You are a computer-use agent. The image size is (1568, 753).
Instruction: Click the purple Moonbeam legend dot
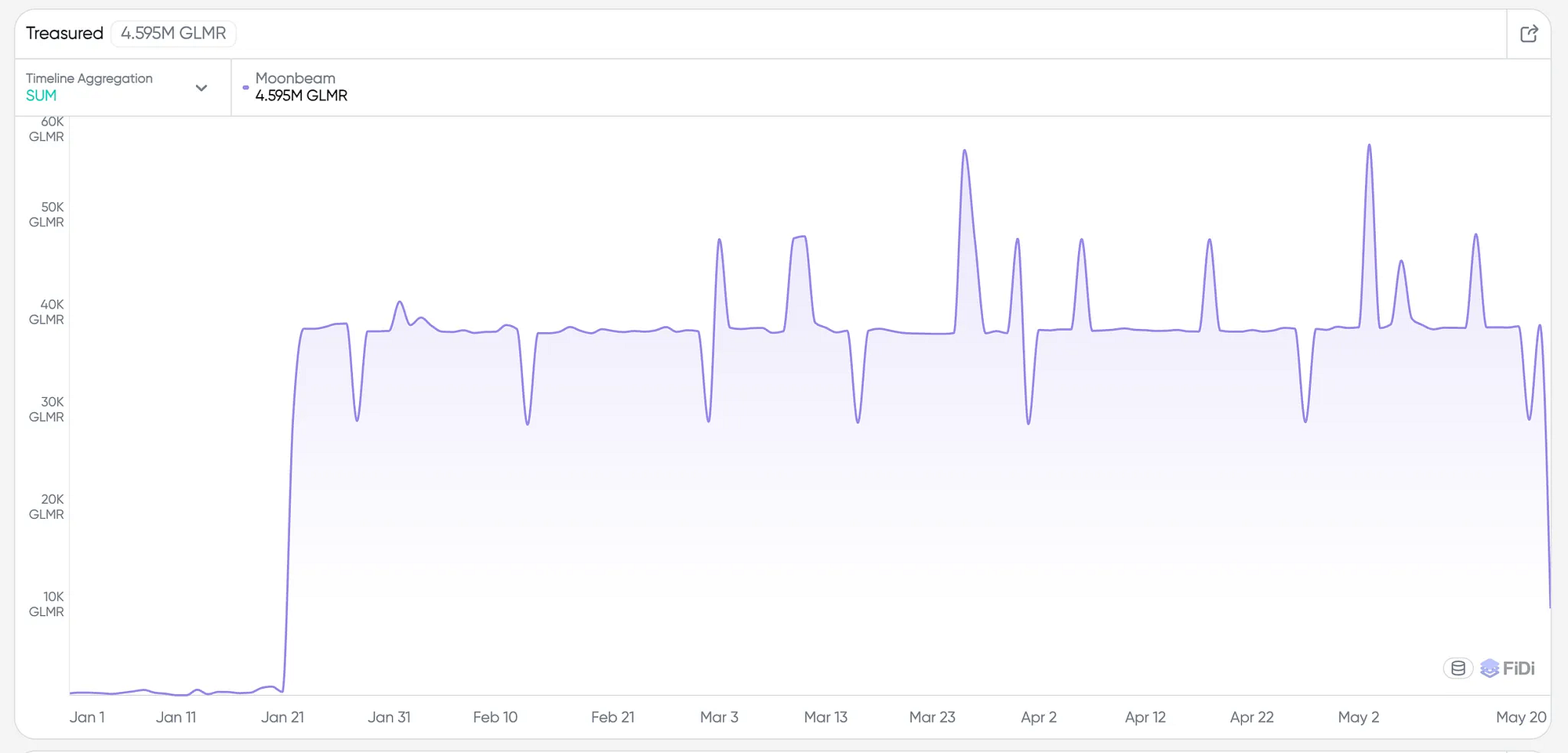tap(246, 87)
